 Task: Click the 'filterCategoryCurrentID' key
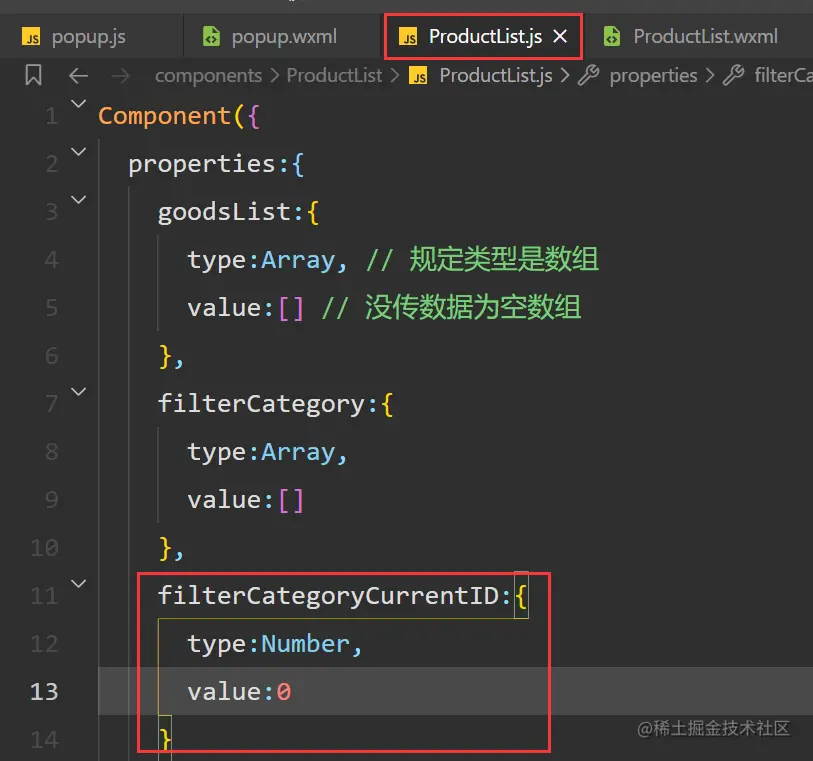[328, 596]
